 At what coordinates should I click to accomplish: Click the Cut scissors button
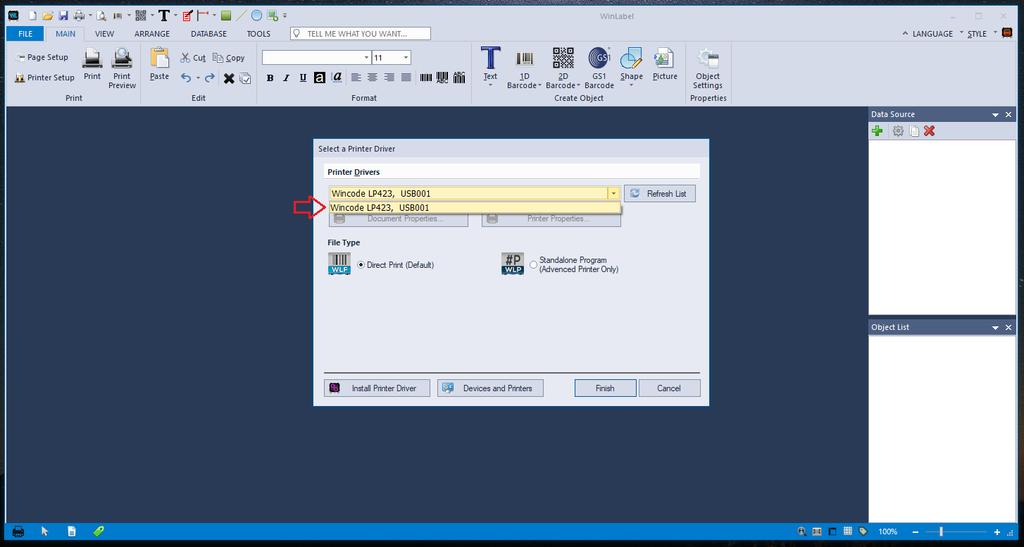(193, 58)
